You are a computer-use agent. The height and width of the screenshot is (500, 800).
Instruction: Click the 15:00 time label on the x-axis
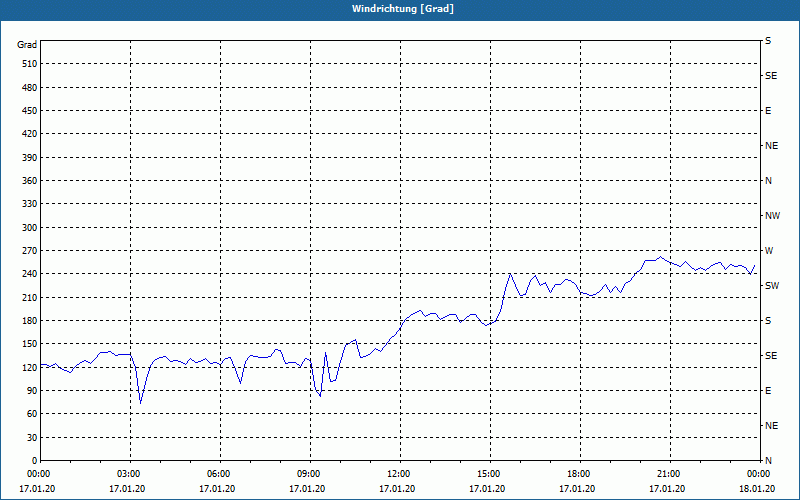(x=487, y=474)
